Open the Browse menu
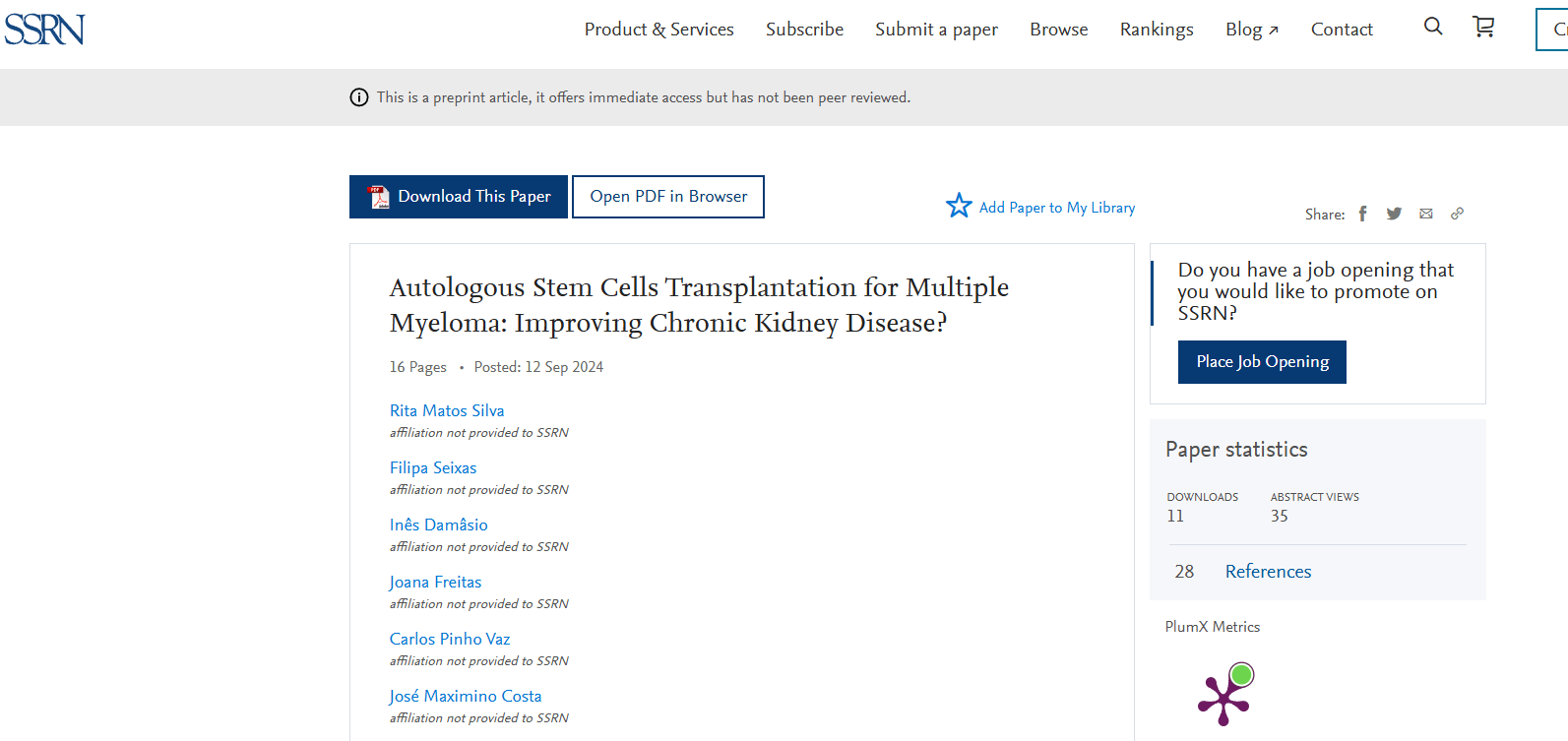1568x741 pixels. pyautogui.click(x=1058, y=30)
